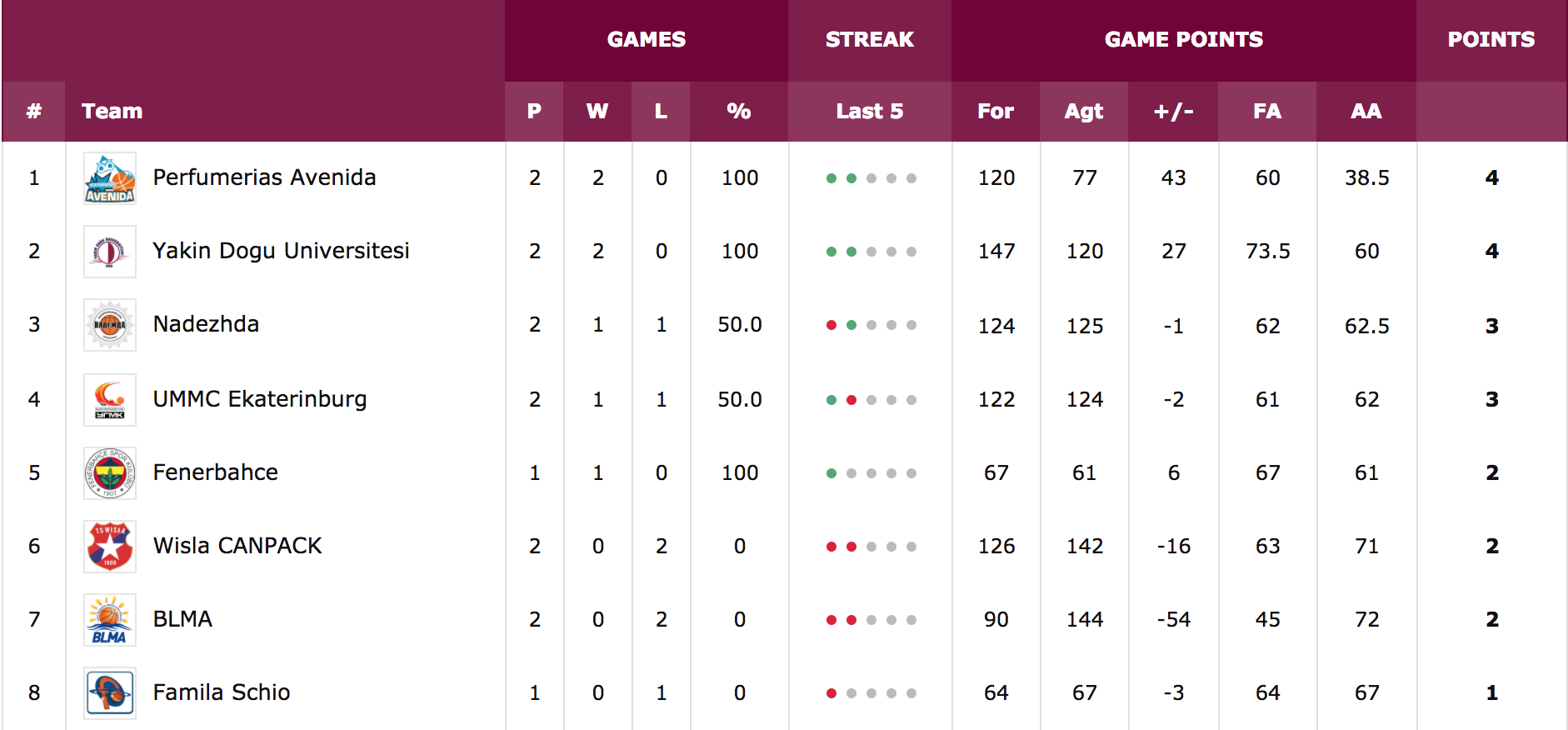Select the GAME POINTS group header
The width and height of the screenshot is (1568, 730).
click(x=1184, y=39)
